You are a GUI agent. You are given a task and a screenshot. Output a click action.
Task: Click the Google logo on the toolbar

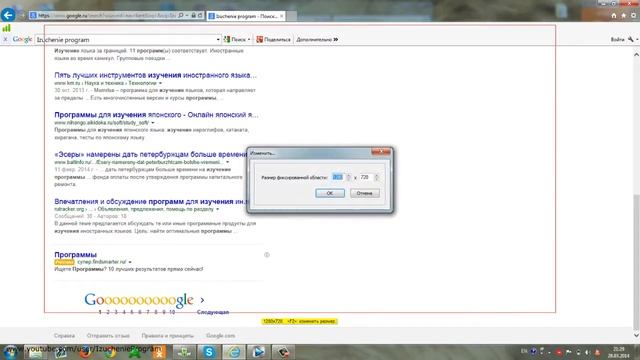pyautogui.click(x=22, y=40)
